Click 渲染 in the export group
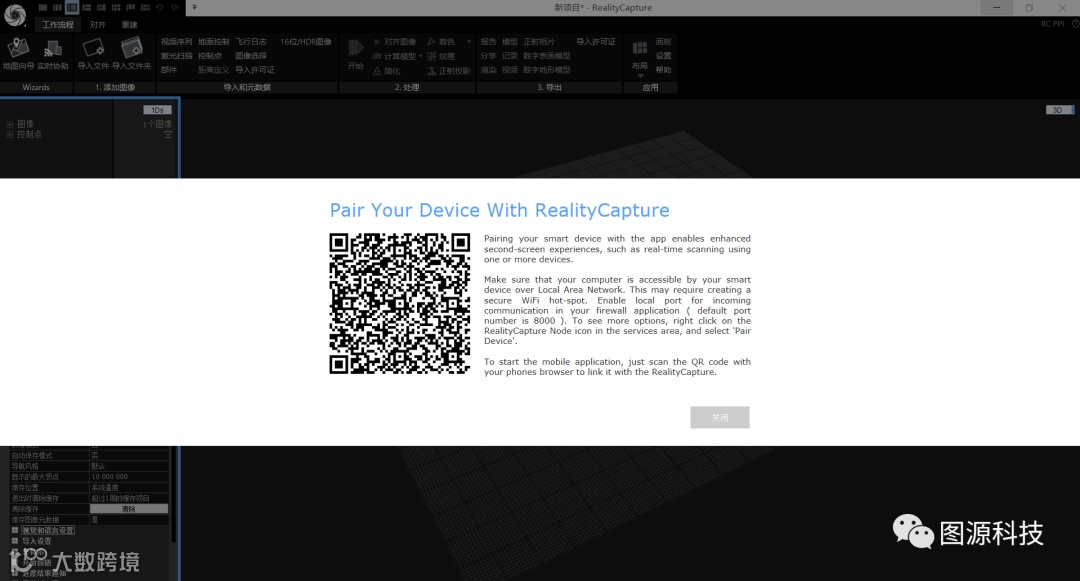This screenshot has width=1080, height=581. (x=488, y=70)
